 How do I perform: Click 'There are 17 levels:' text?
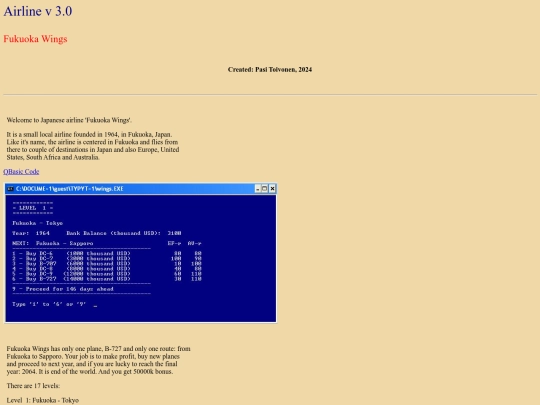click(x=33, y=386)
